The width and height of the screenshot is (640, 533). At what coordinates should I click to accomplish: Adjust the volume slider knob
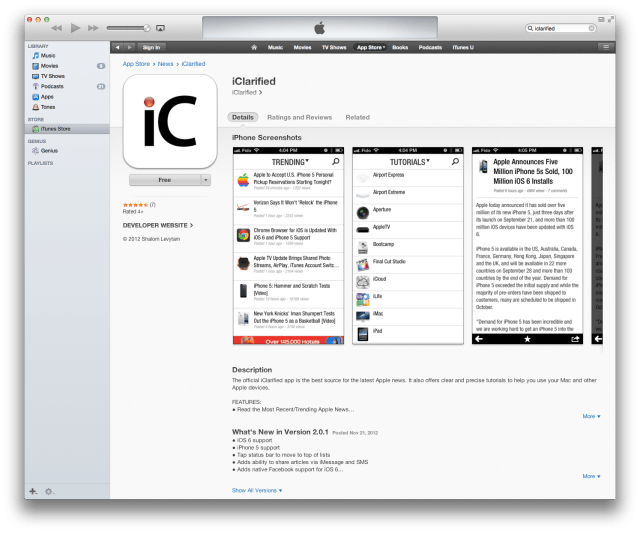coord(147,28)
